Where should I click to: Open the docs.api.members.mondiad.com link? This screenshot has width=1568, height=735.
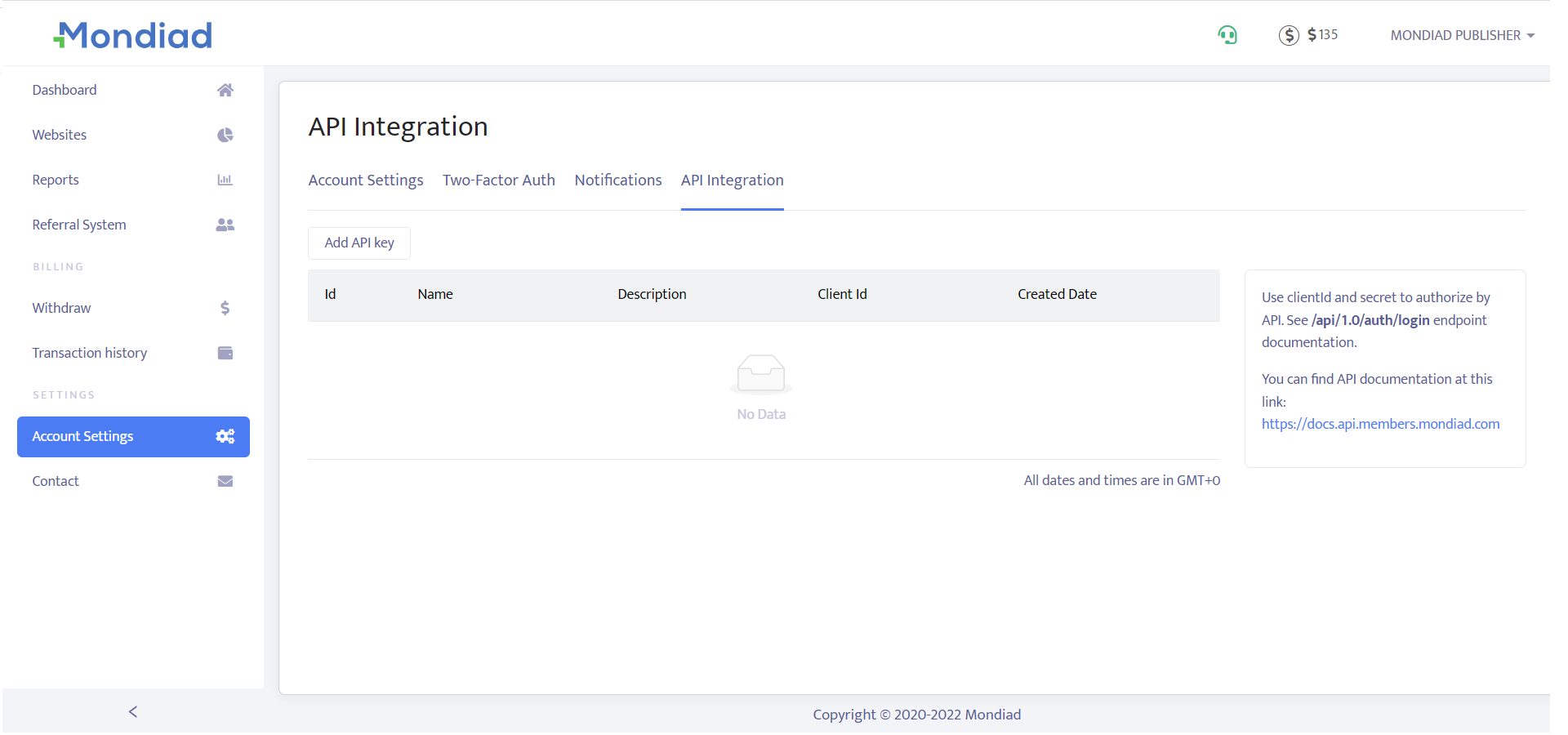[x=1380, y=424]
